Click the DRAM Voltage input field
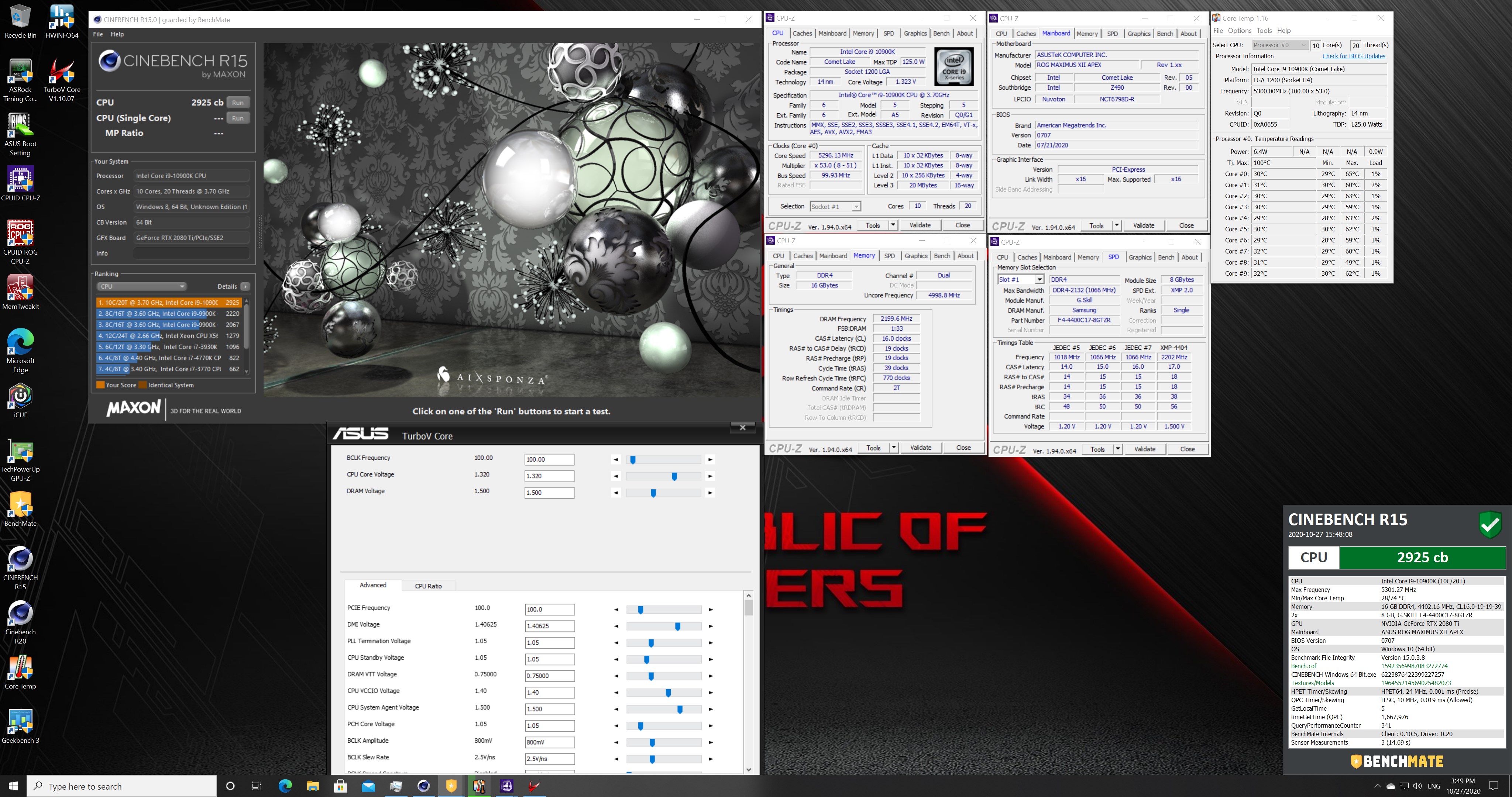 coord(549,492)
